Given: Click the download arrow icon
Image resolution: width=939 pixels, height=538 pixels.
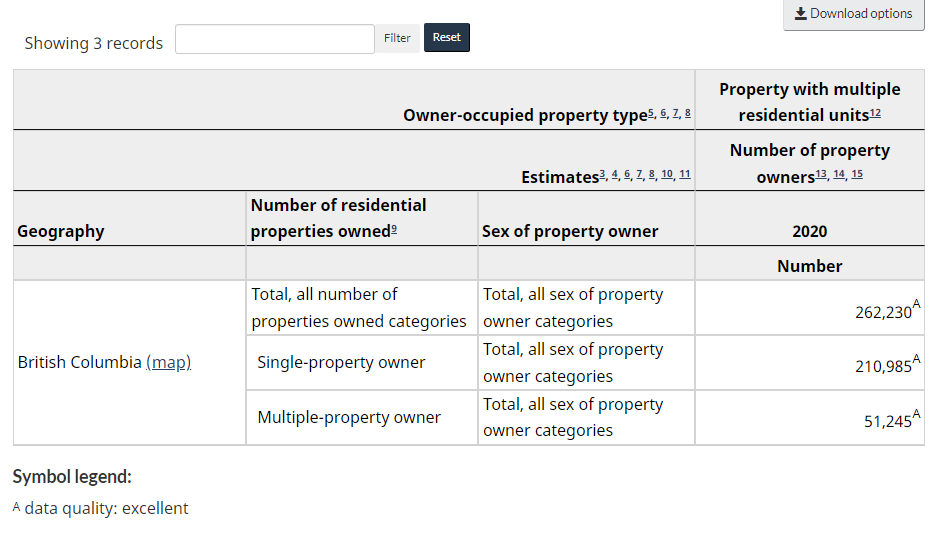Looking at the screenshot, I should click(801, 14).
